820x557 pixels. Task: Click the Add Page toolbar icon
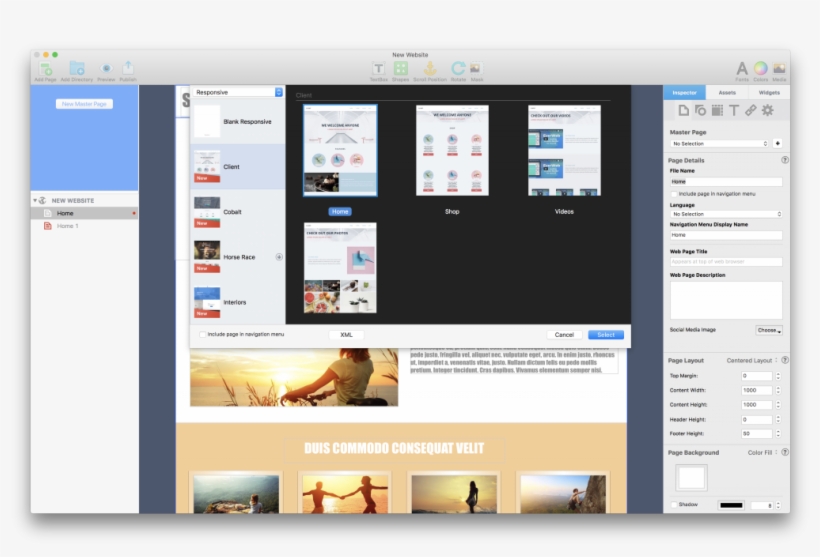click(x=45, y=69)
